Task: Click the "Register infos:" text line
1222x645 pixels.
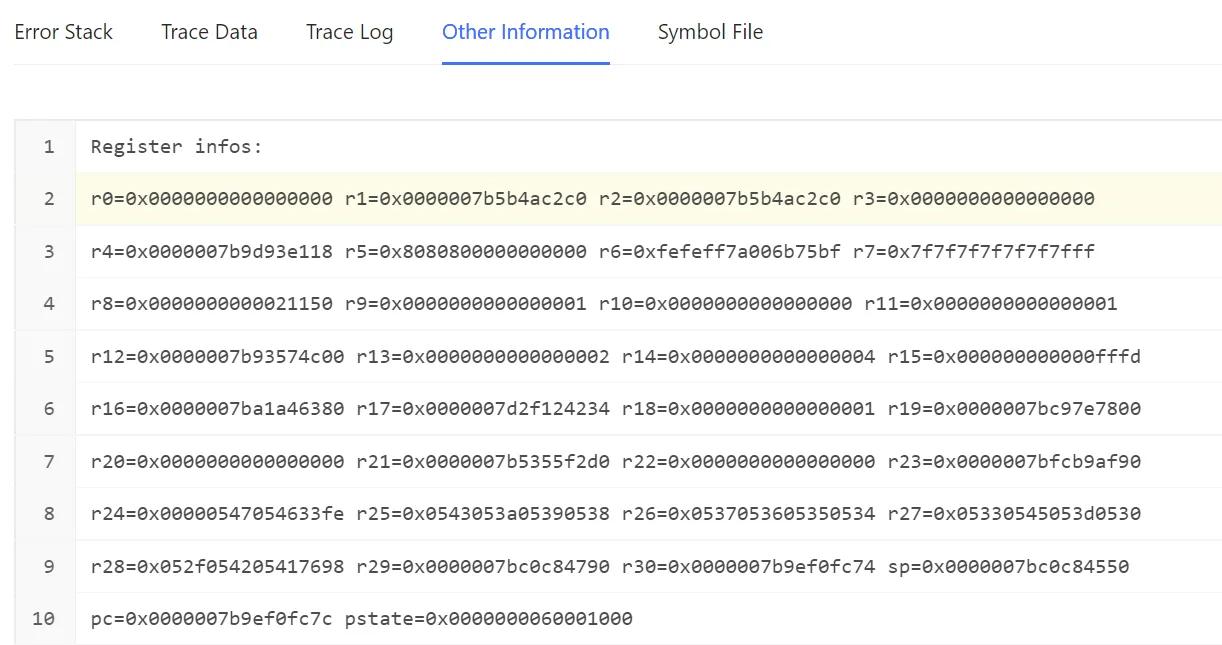Action: pos(176,147)
